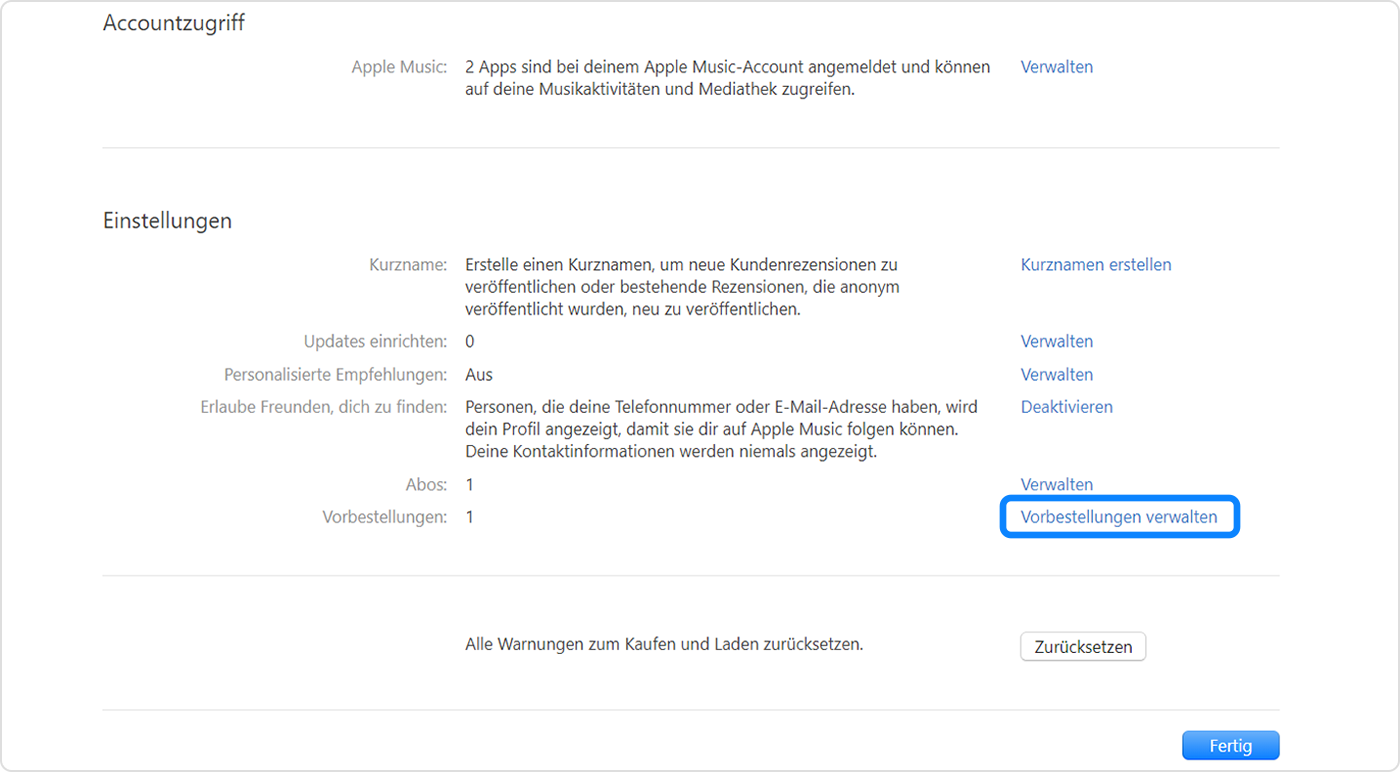
Task: Open "Verwalten" next to Abos
Action: 1056,484
